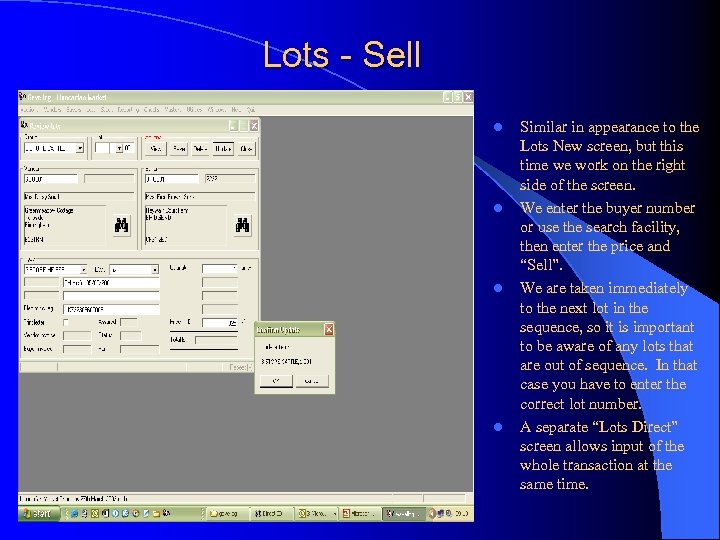The image size is (720, 540).
Task: Click the system tray clock
Action: pyautogui.click(x=461, y=513)
